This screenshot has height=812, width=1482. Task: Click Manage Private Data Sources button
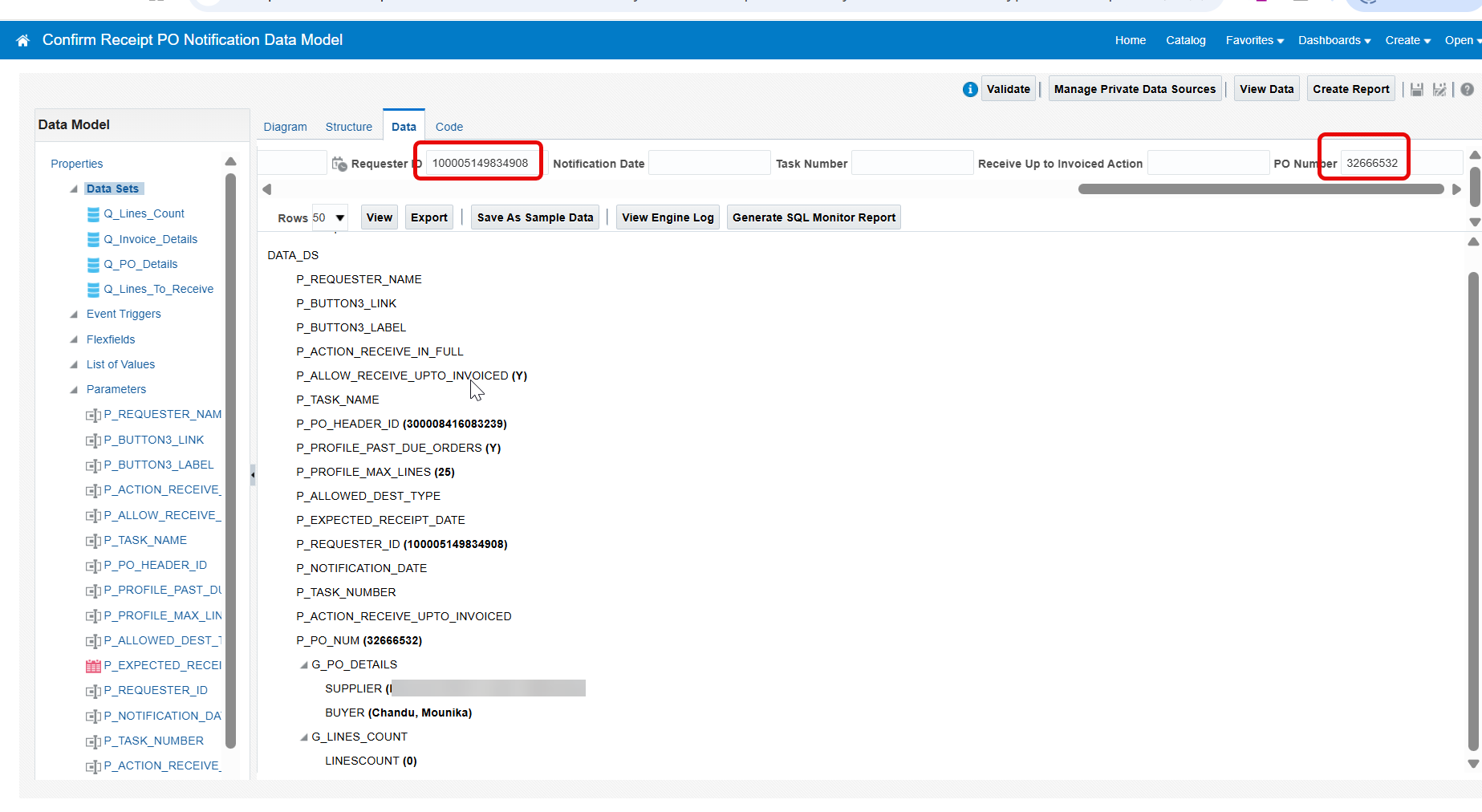coord(1135,89)
